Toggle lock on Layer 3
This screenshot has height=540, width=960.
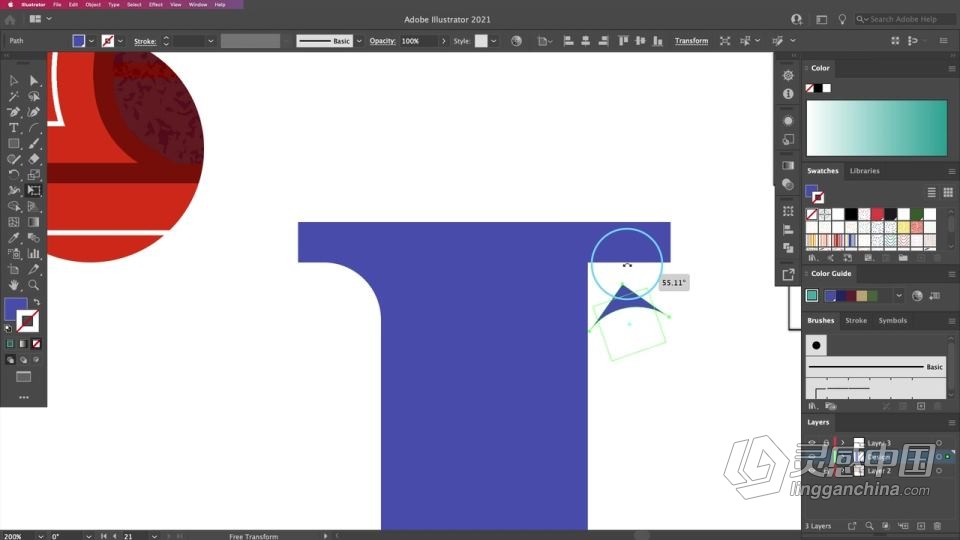click(826, 443)
